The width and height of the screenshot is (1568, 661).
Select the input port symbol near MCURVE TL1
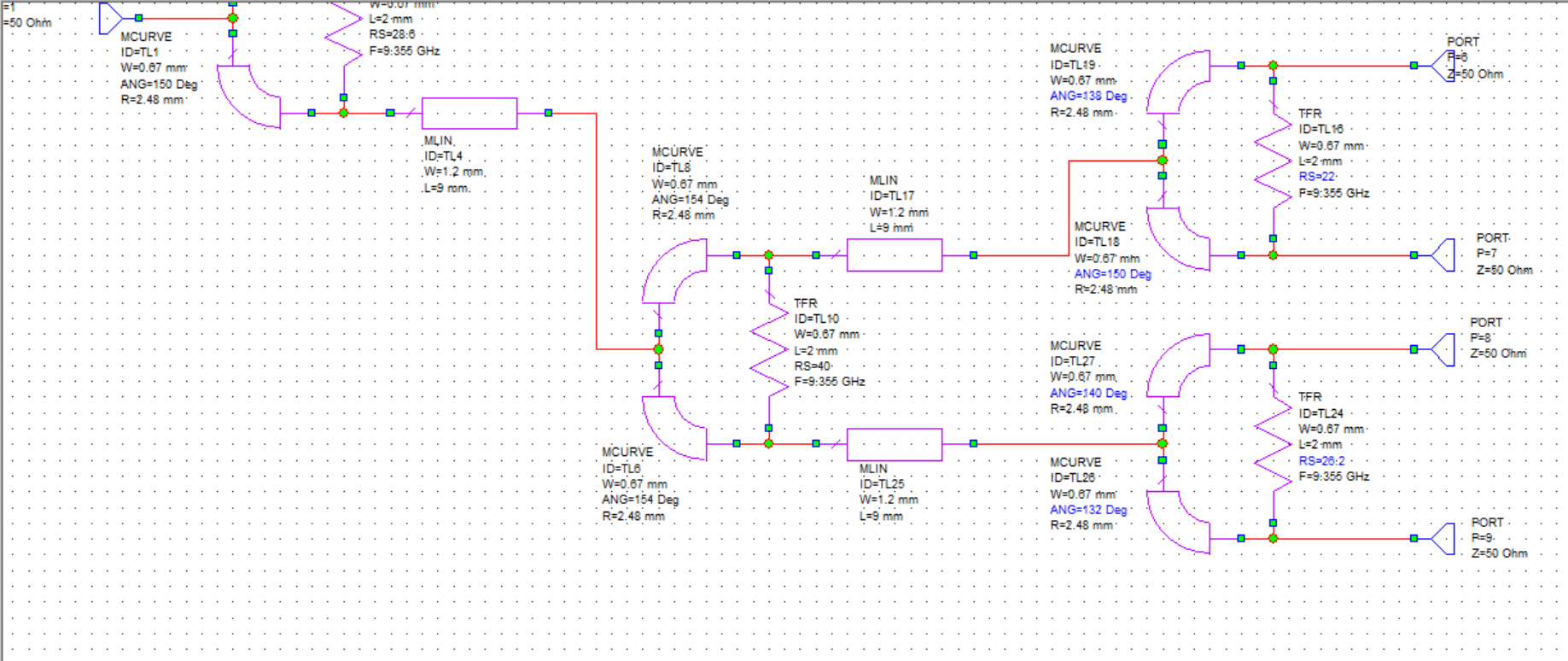tap(111, 18)
